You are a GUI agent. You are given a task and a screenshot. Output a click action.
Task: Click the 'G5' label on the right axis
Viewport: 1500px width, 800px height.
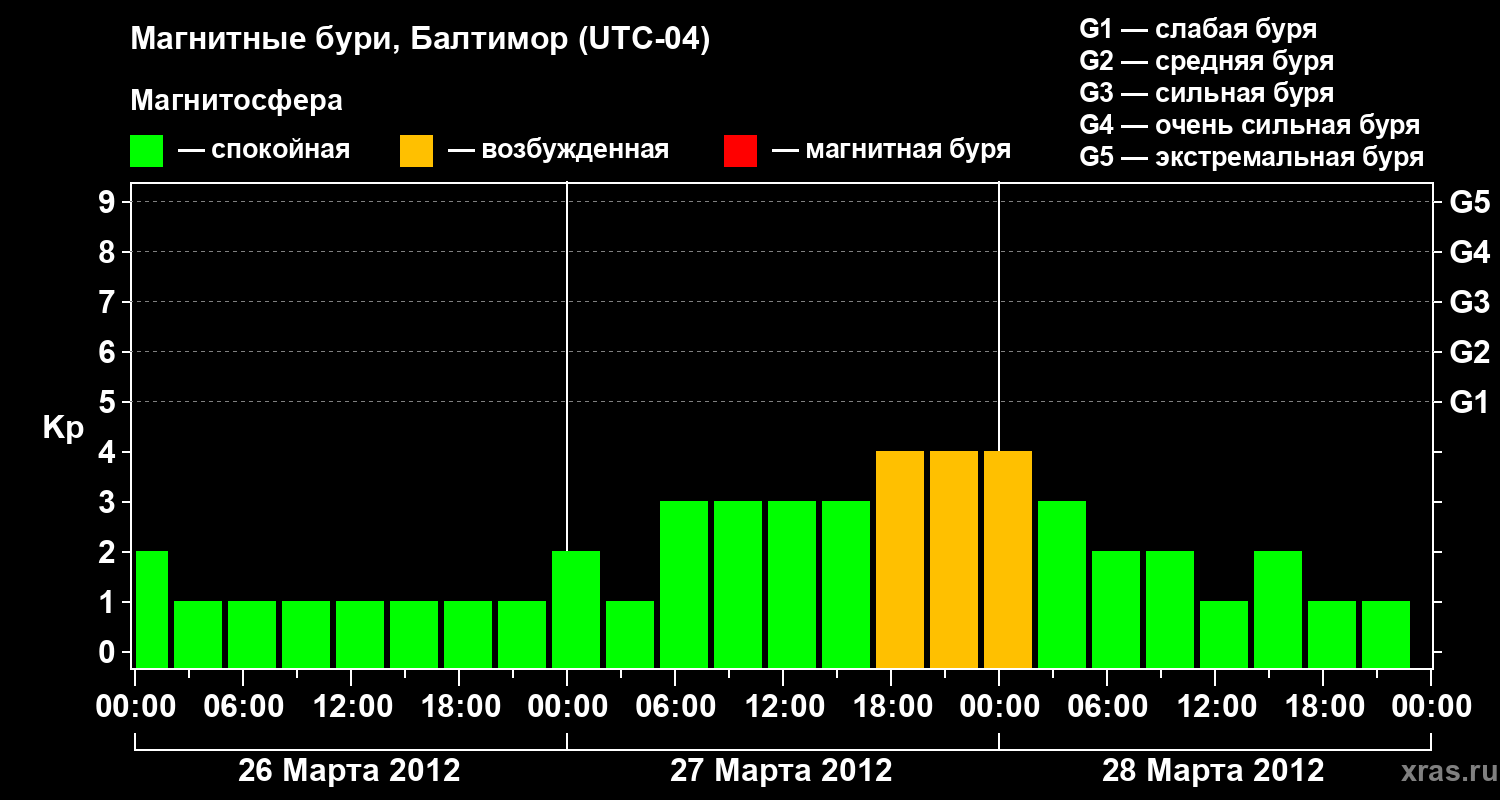1469,203
